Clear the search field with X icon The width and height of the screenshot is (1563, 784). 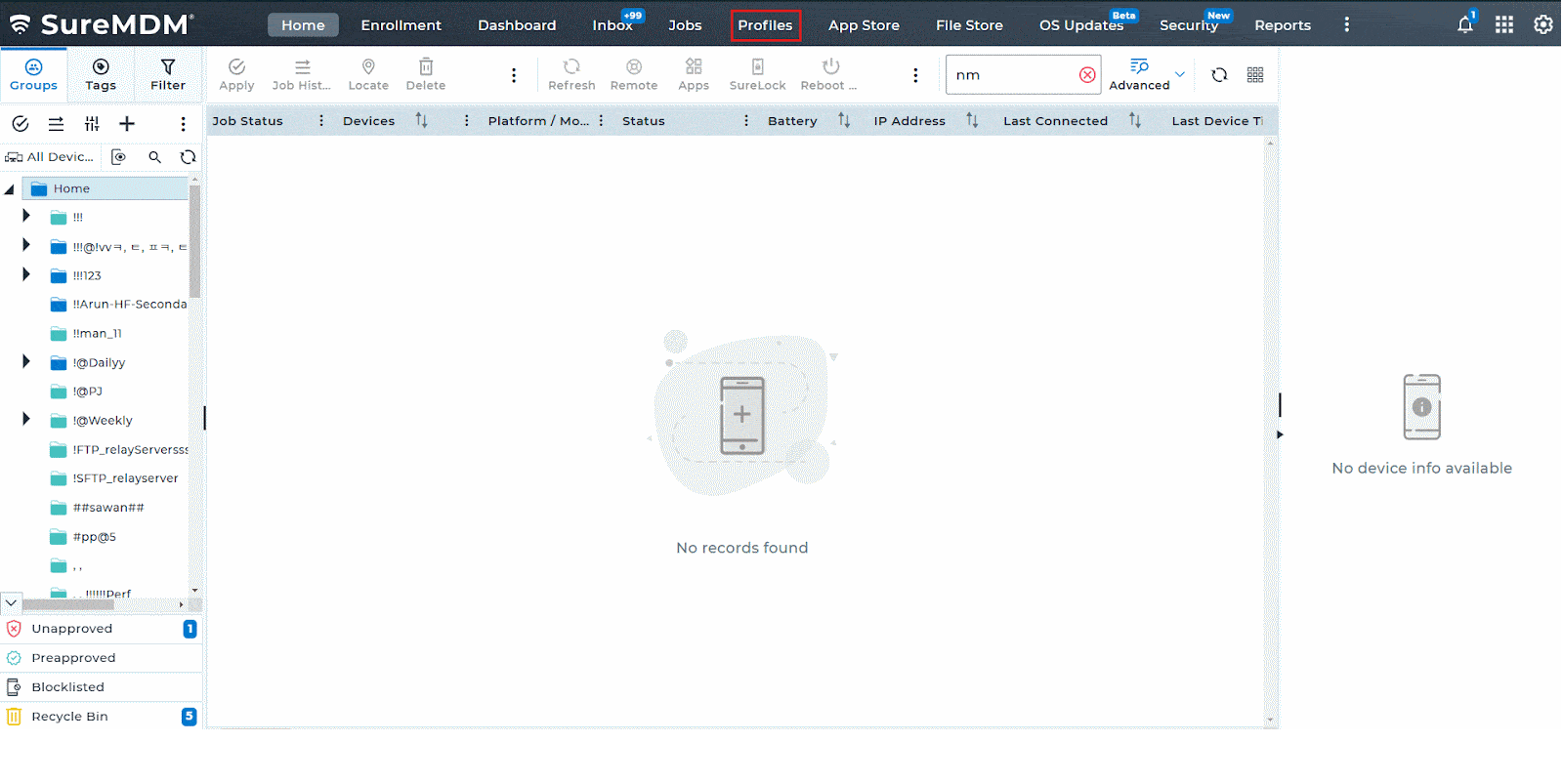1087,75
